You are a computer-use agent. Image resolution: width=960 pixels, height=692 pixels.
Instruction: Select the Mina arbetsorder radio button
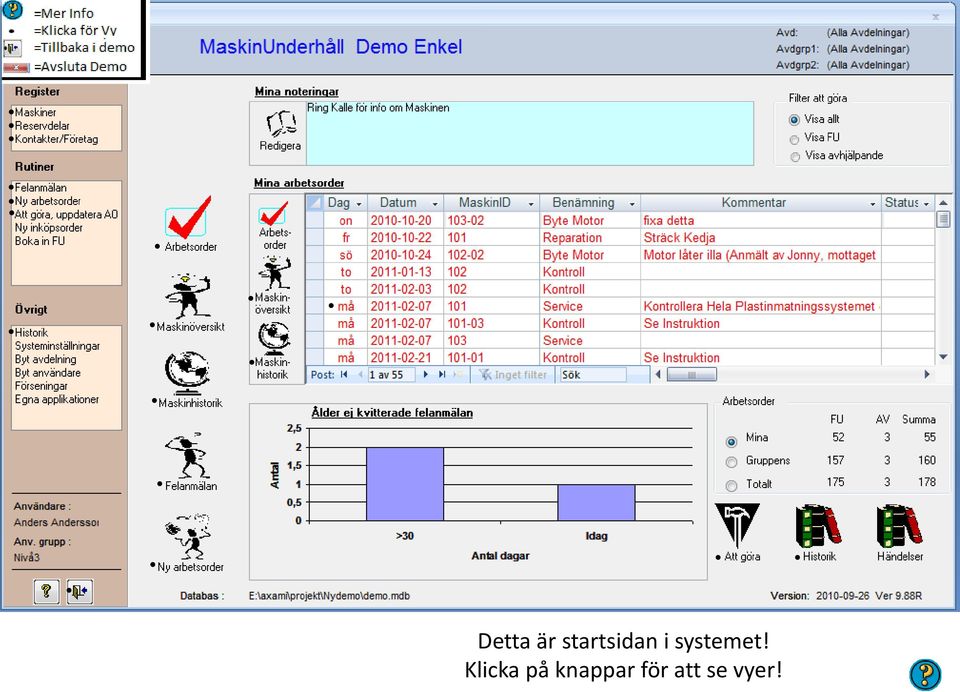pyautogui.click(x=731, y=441)
